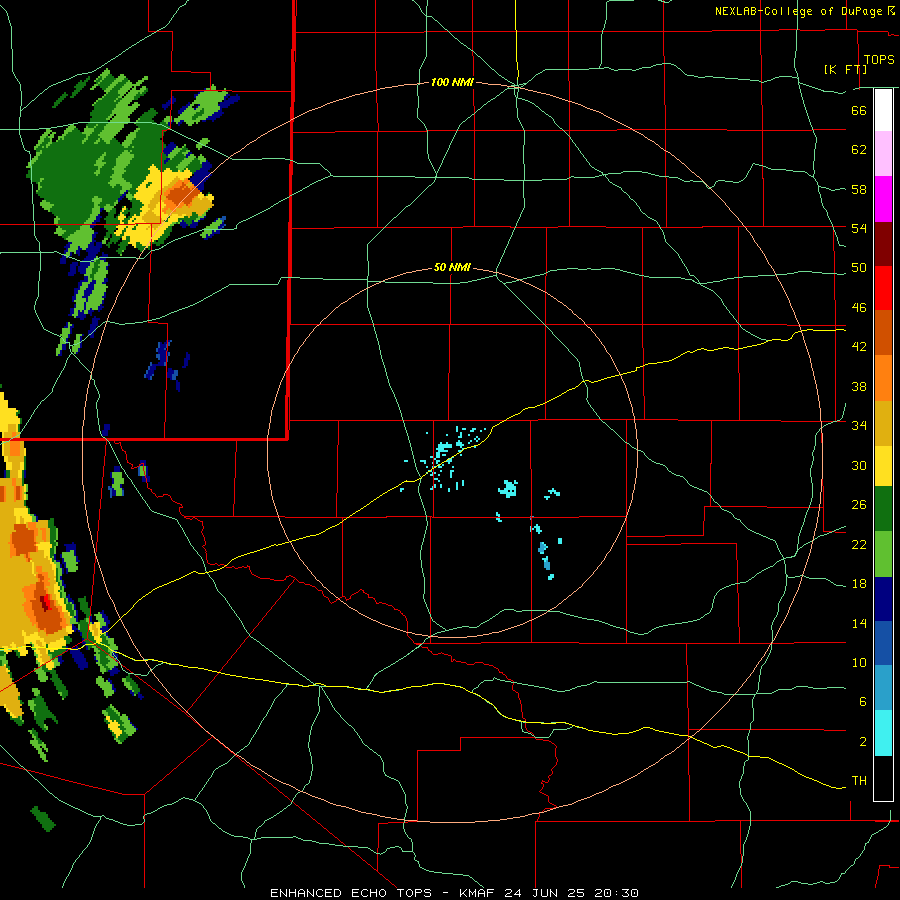900x900 pixels.
Task: Click the legend value 38
Action: (x=859, y=386)
